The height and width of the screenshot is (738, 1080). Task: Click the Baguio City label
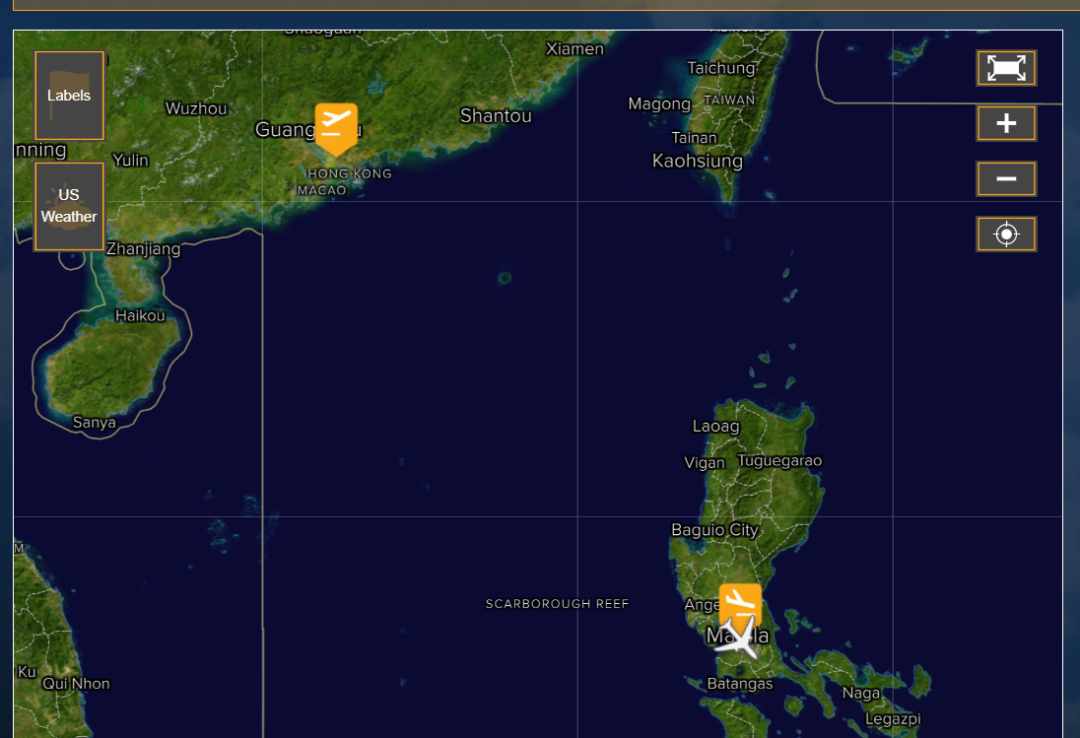tap(715, 530)
